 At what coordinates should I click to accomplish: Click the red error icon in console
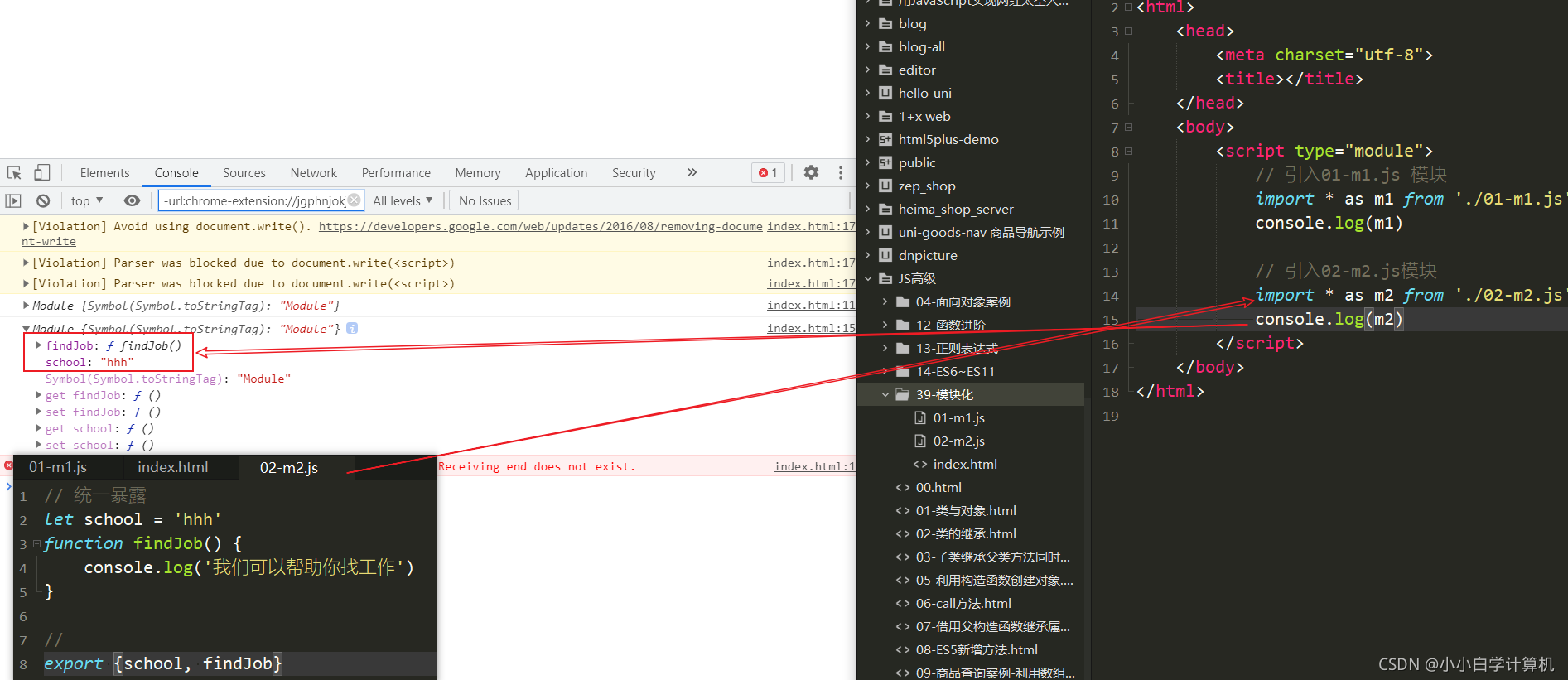point(8,465)
